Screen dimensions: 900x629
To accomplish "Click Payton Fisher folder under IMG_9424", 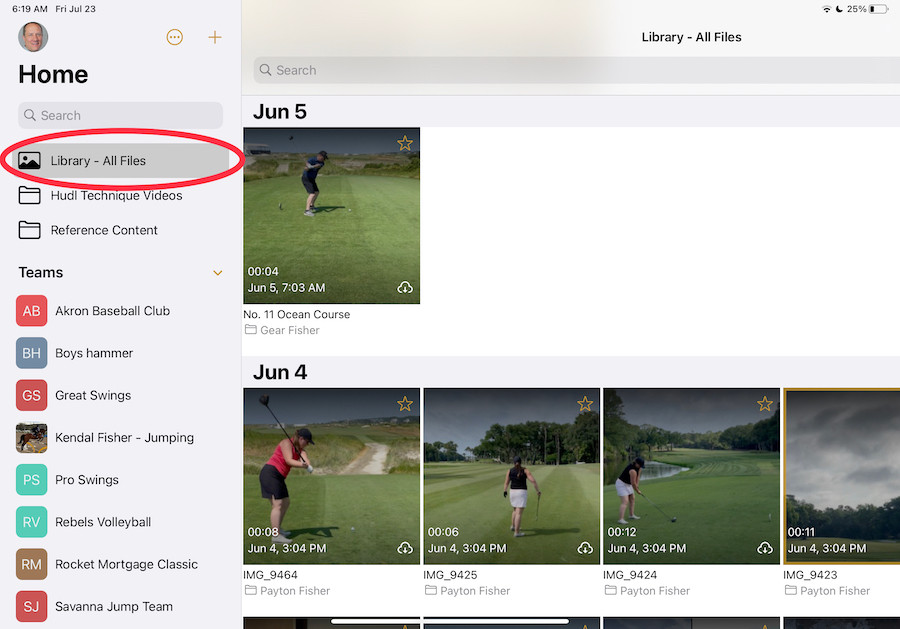I will (x=647, y=591).
